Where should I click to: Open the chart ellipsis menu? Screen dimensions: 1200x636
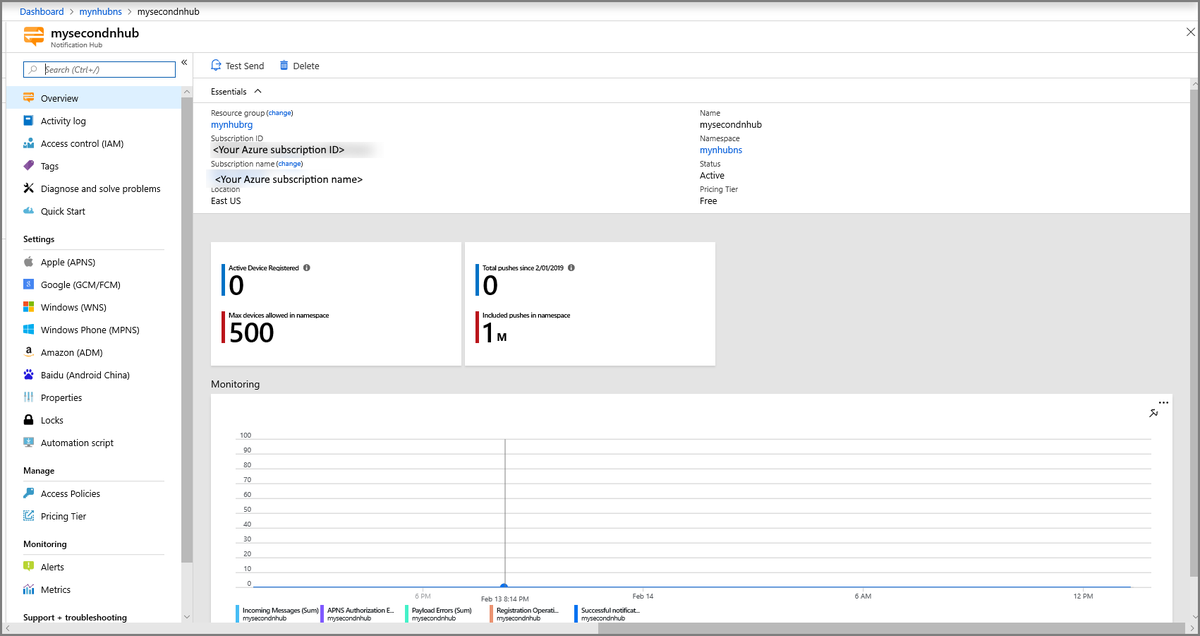point(1163,402)
